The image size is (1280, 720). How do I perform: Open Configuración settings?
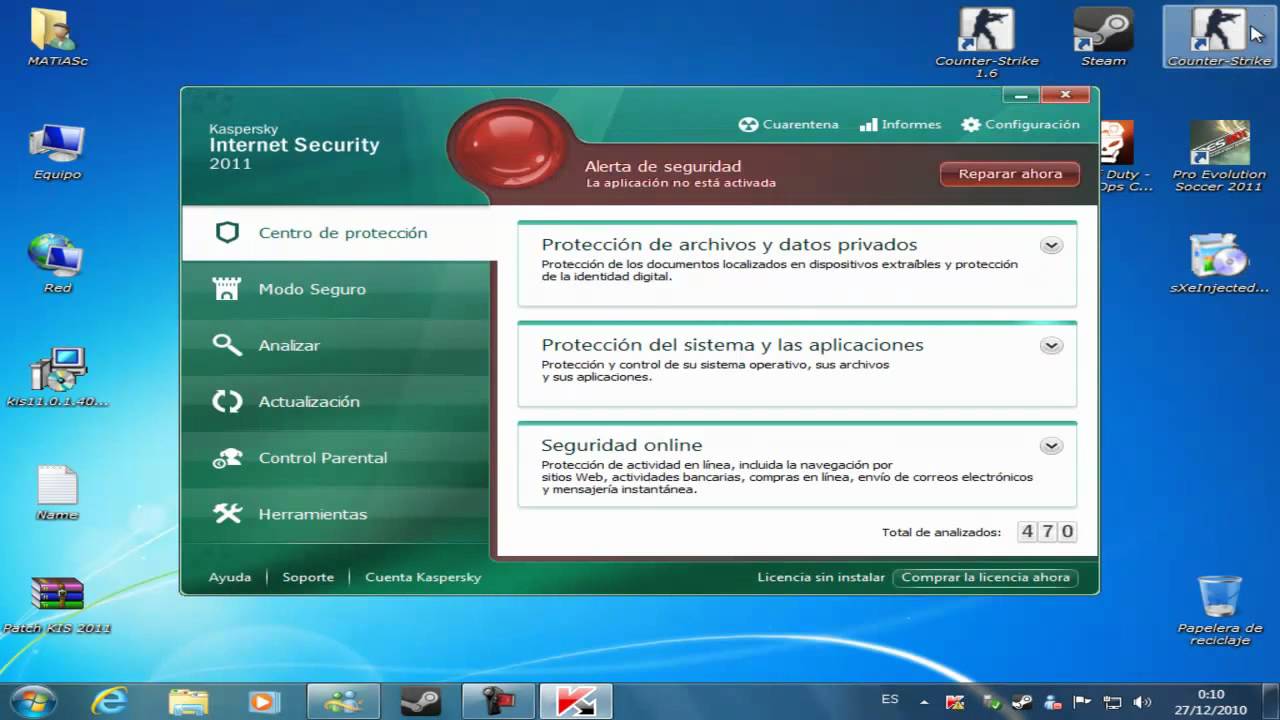pyautogui.click(x=1021, y=125)
